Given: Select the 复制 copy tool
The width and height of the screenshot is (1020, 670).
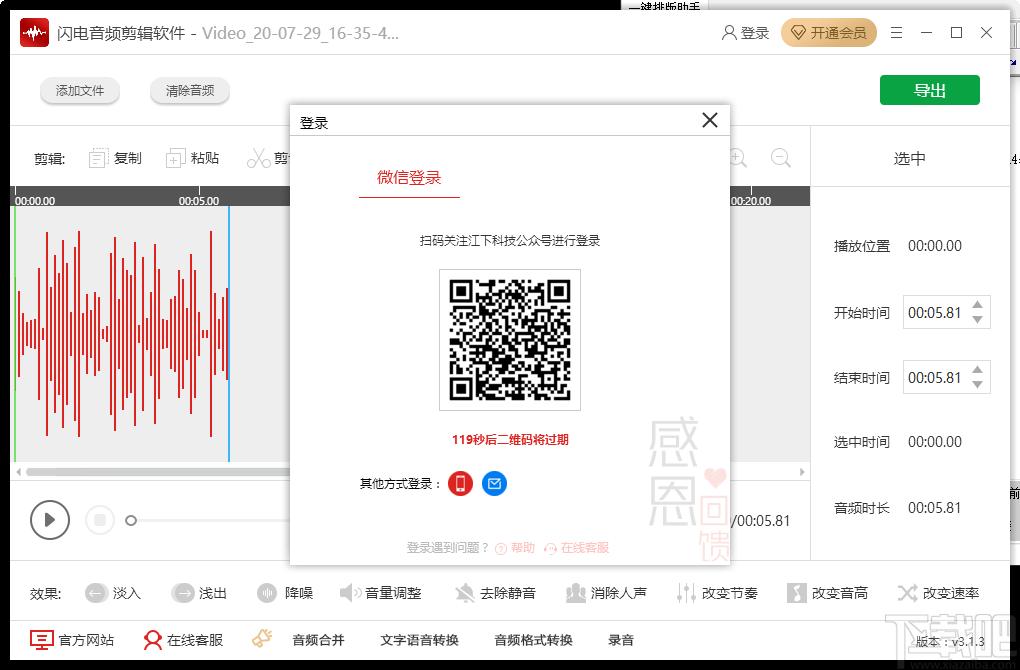Looking at the screenshot, I should point(115,158).
